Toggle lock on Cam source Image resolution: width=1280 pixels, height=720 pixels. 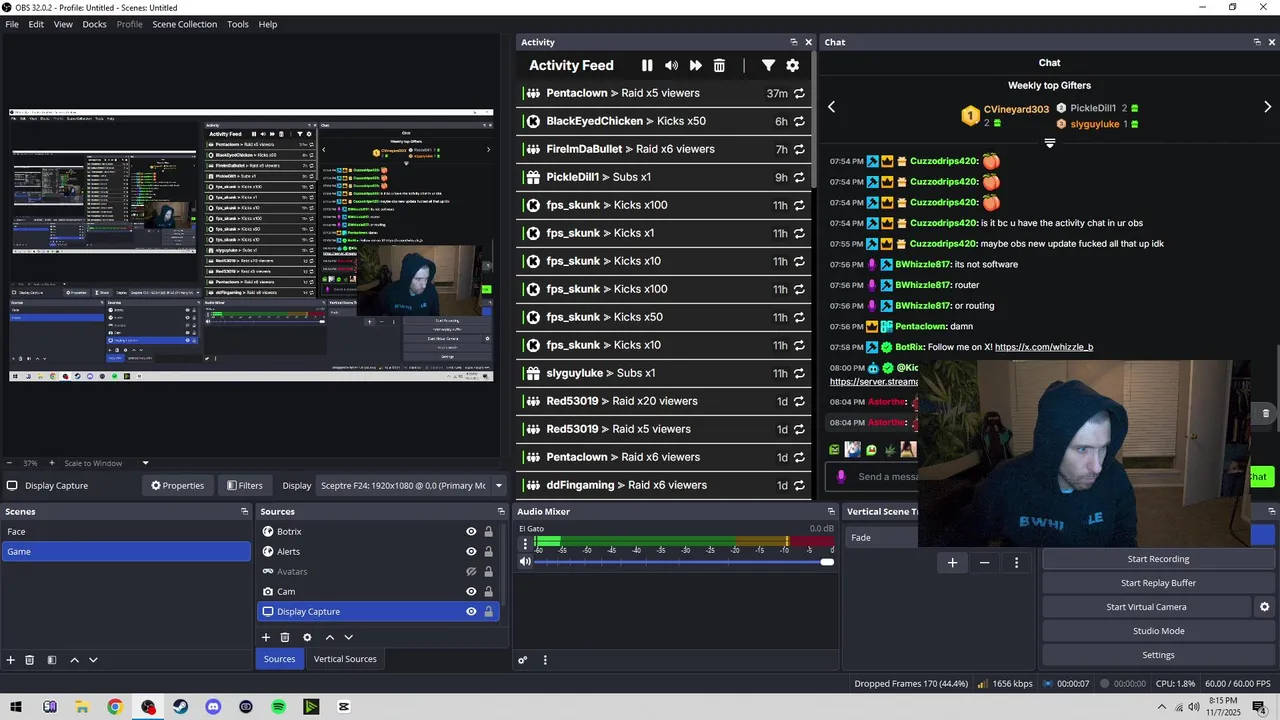489,592
